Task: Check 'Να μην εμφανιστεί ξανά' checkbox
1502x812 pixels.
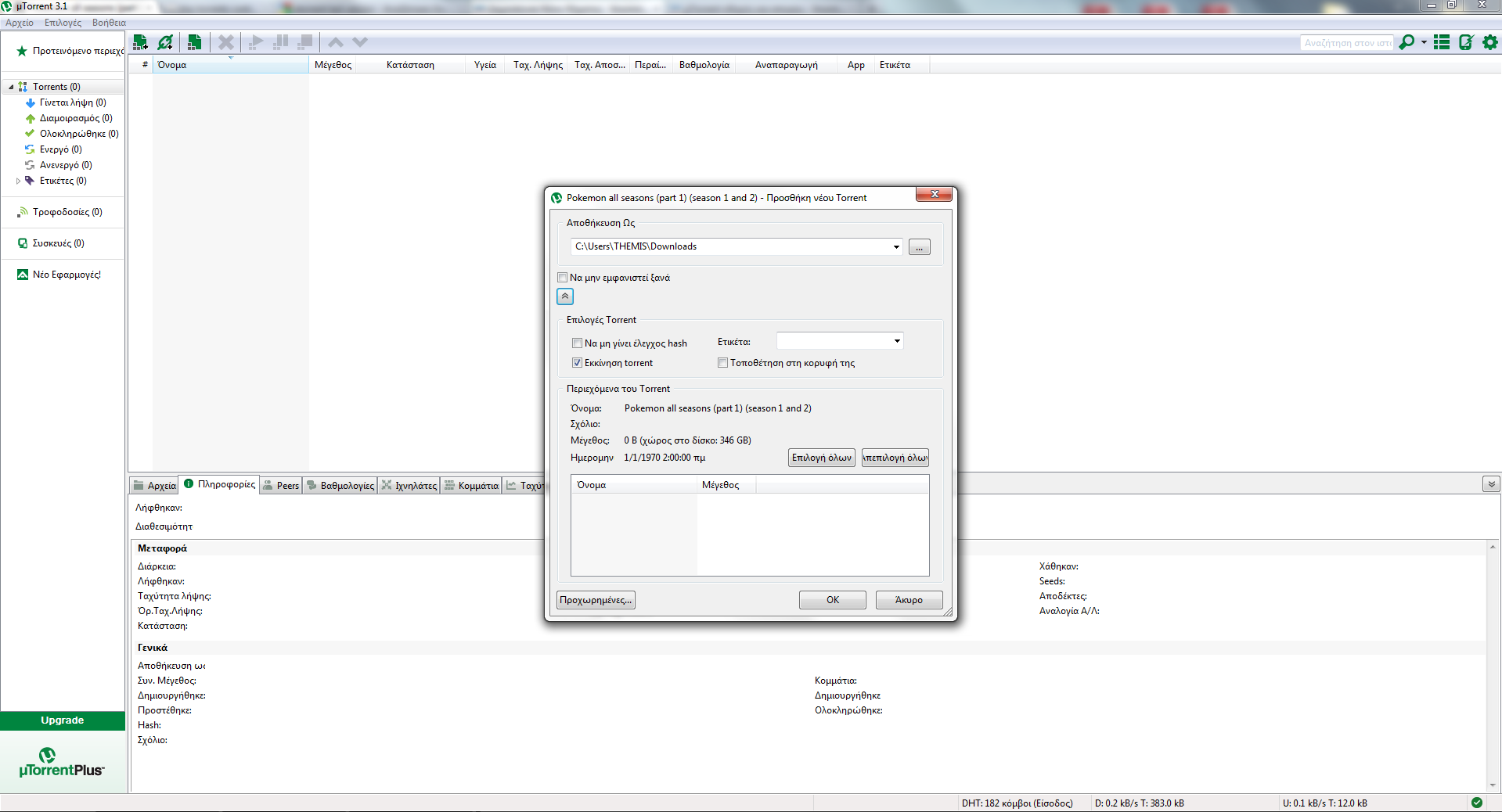Action: (x=563, y=278)
